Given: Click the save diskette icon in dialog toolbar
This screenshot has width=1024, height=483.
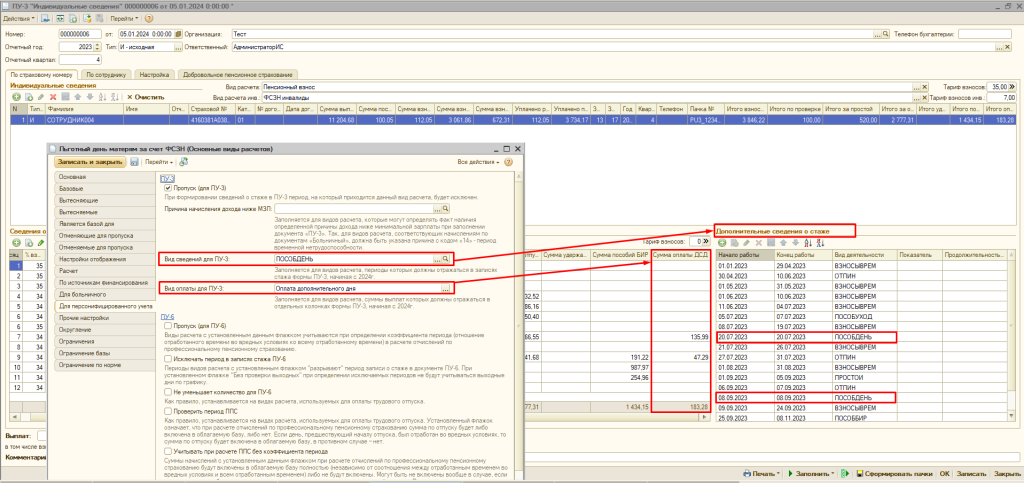Looking at the screenshot, I should [132, 161].
